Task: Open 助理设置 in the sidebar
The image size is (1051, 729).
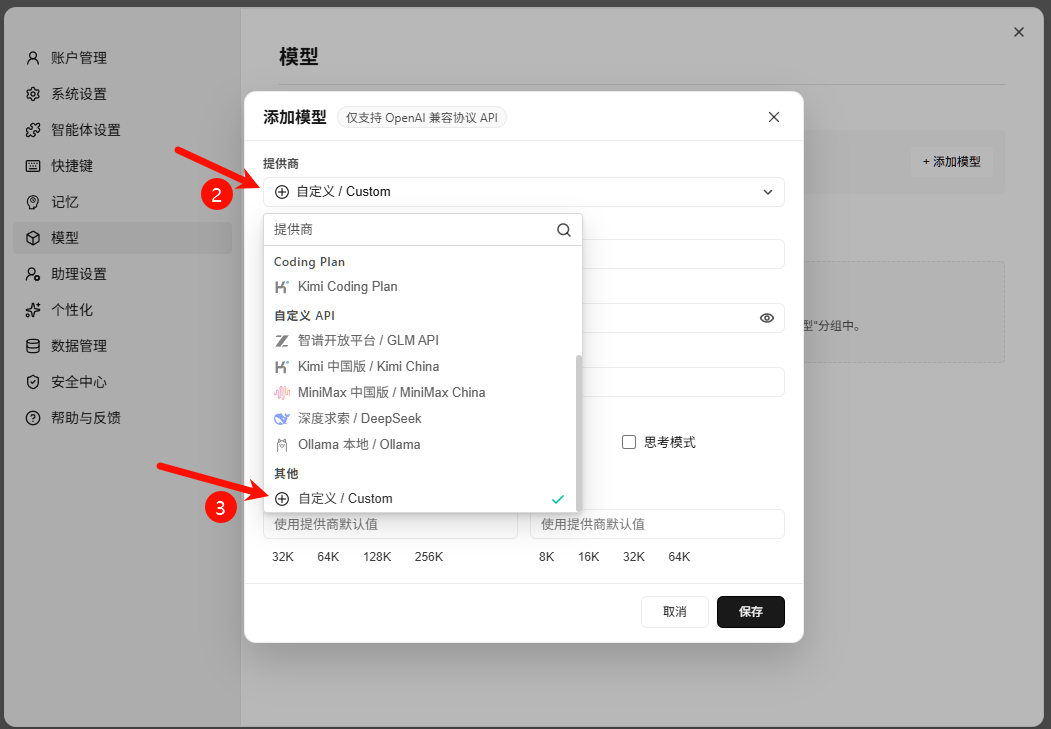Action: [x=122, y=274]
